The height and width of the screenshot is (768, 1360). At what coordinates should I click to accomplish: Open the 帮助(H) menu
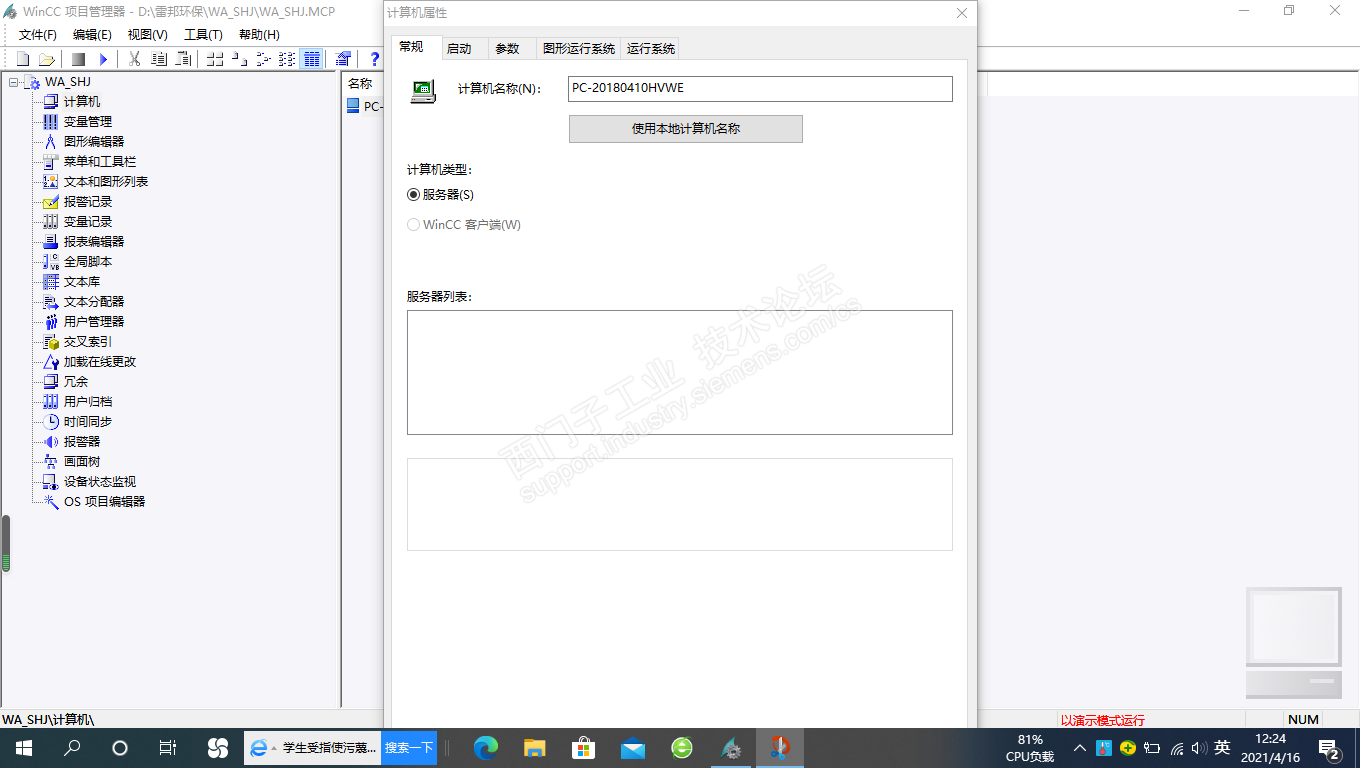click(x=259, y=34)
